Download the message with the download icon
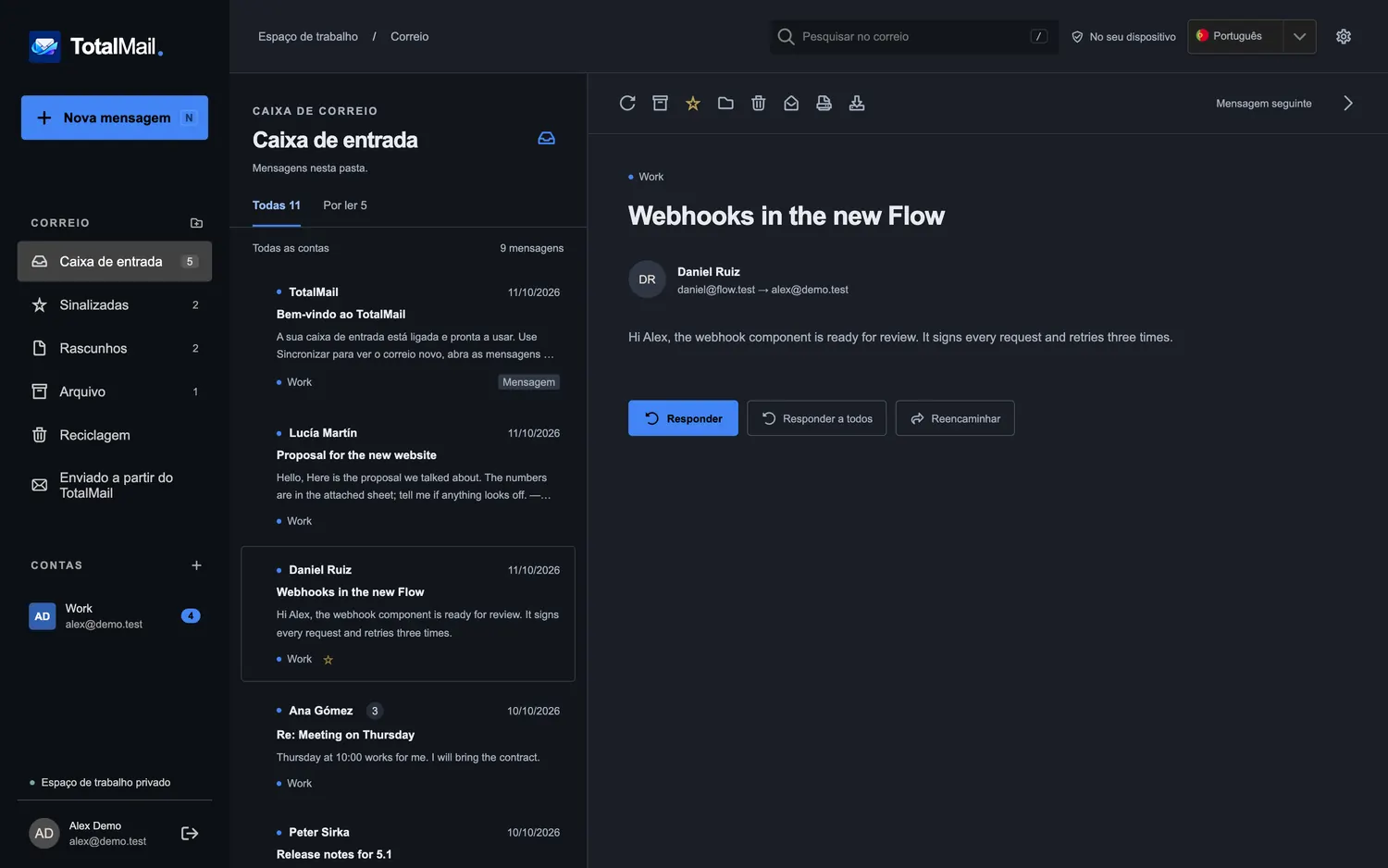Image resolution: width=1388 pixels, height=868 pixels. [857, 104]
